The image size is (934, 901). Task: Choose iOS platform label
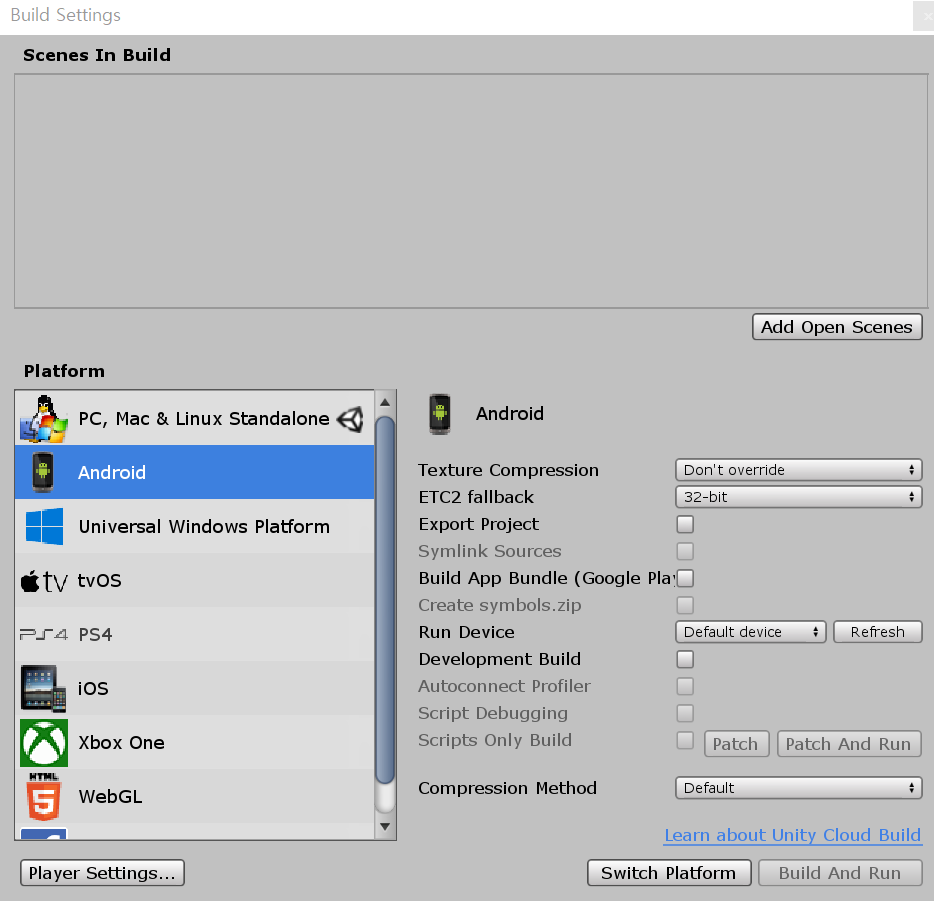93,688
